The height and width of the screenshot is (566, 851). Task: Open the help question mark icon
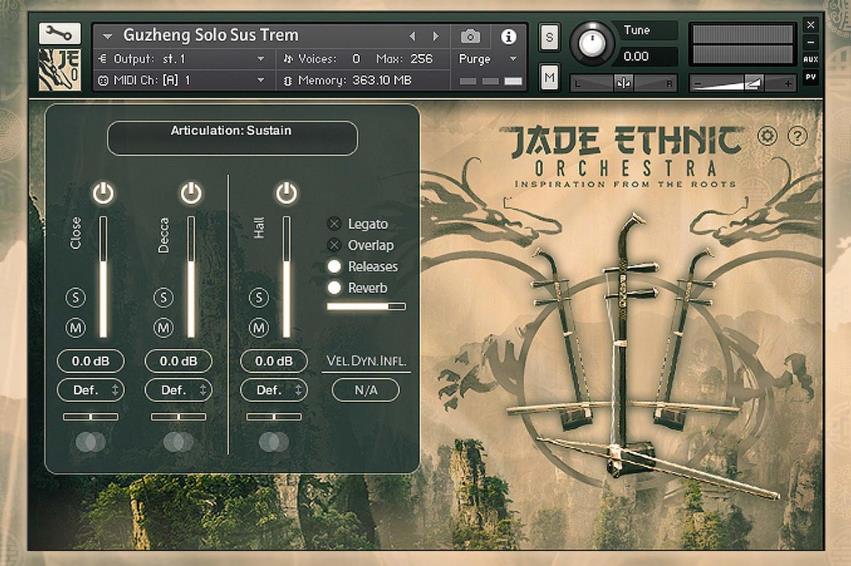(x=797, y=136)
